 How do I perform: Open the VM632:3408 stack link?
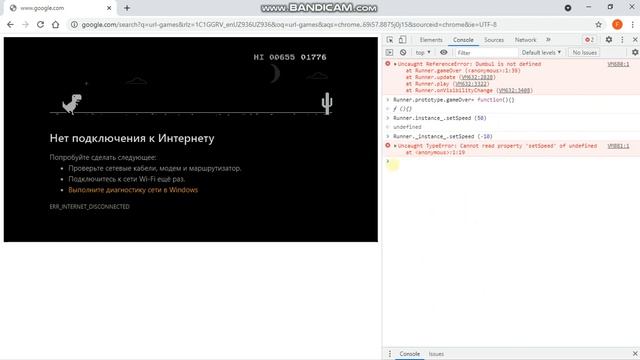(x=514, y=90)
